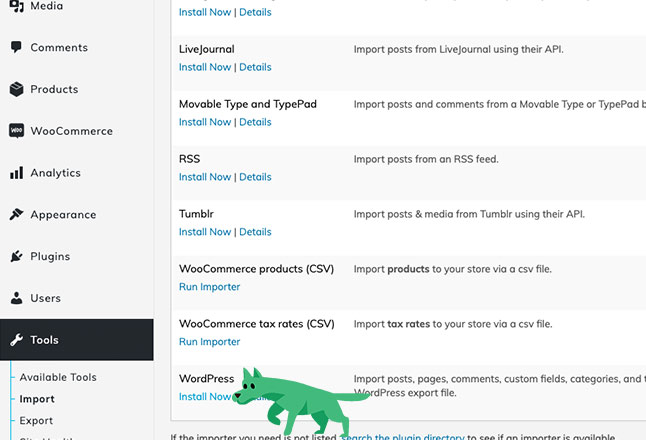Run Importer for WooCommerce products CSV
The image size is (646, 440).
click(209, 287)
